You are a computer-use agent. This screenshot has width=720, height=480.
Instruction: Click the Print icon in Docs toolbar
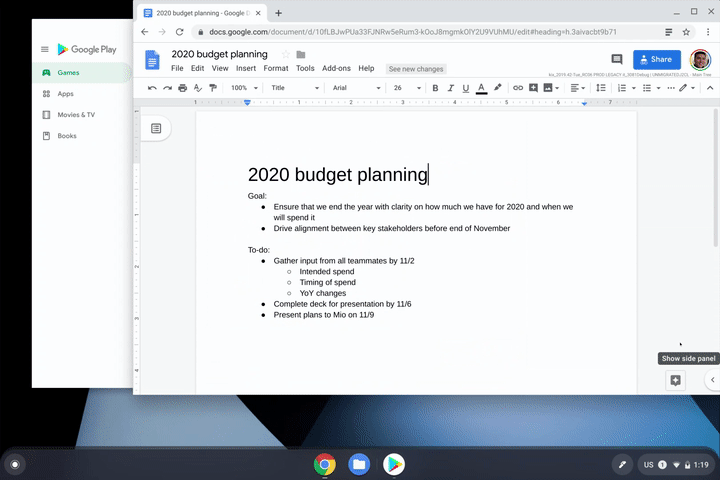point(182,88)
